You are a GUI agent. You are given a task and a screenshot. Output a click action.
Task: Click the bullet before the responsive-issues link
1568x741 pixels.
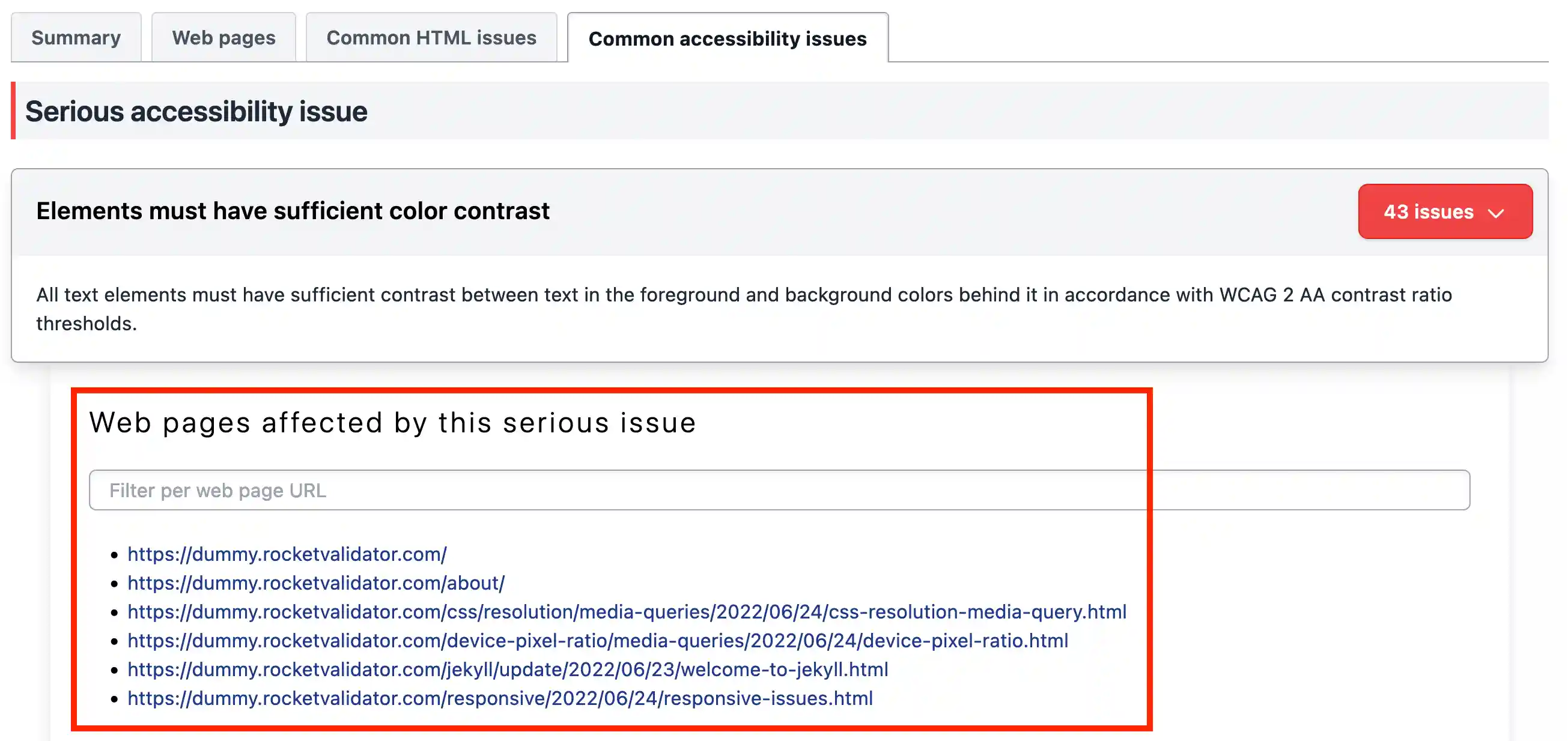click(x=114, y=700)
